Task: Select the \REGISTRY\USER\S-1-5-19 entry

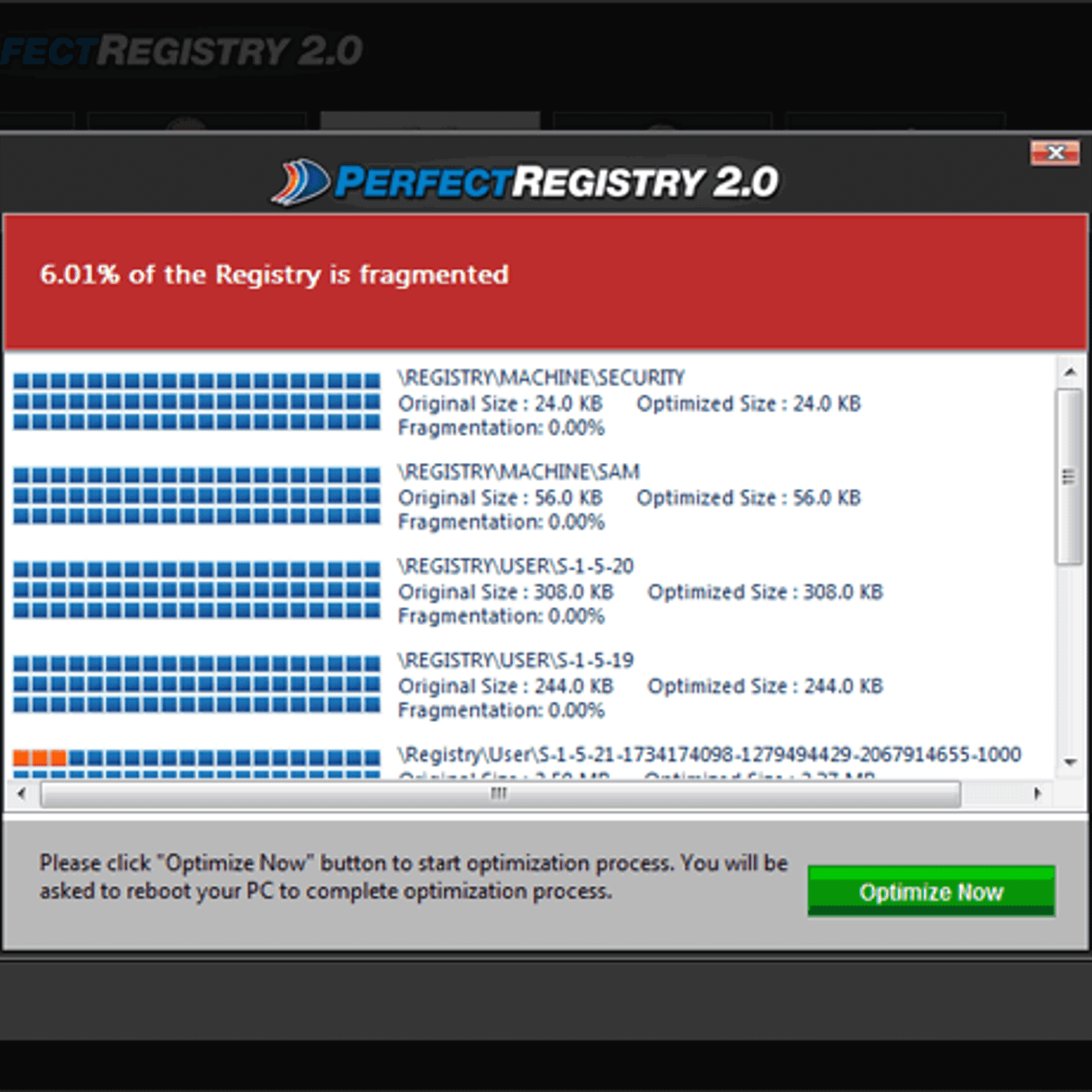Action: (516, 661)
